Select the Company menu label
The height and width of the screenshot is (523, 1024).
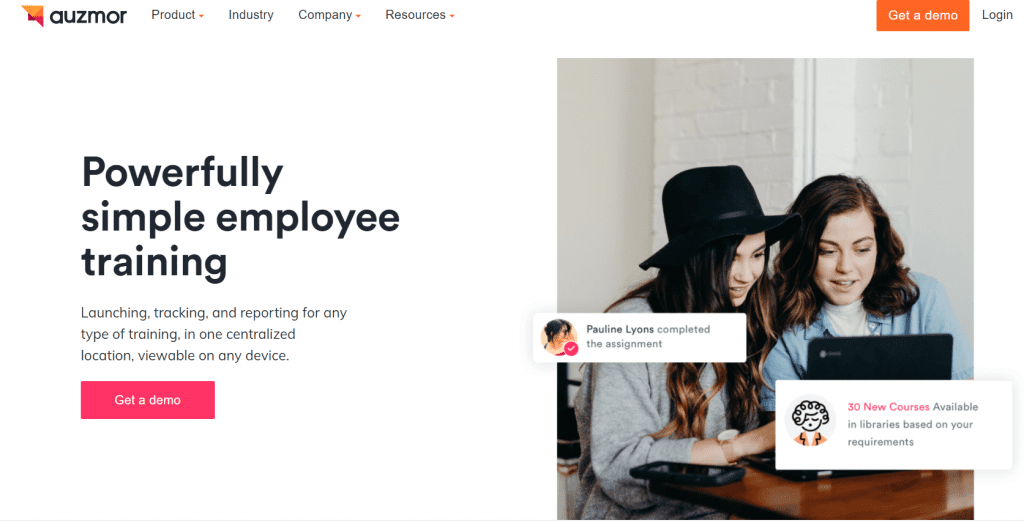(x=325, y=15)
